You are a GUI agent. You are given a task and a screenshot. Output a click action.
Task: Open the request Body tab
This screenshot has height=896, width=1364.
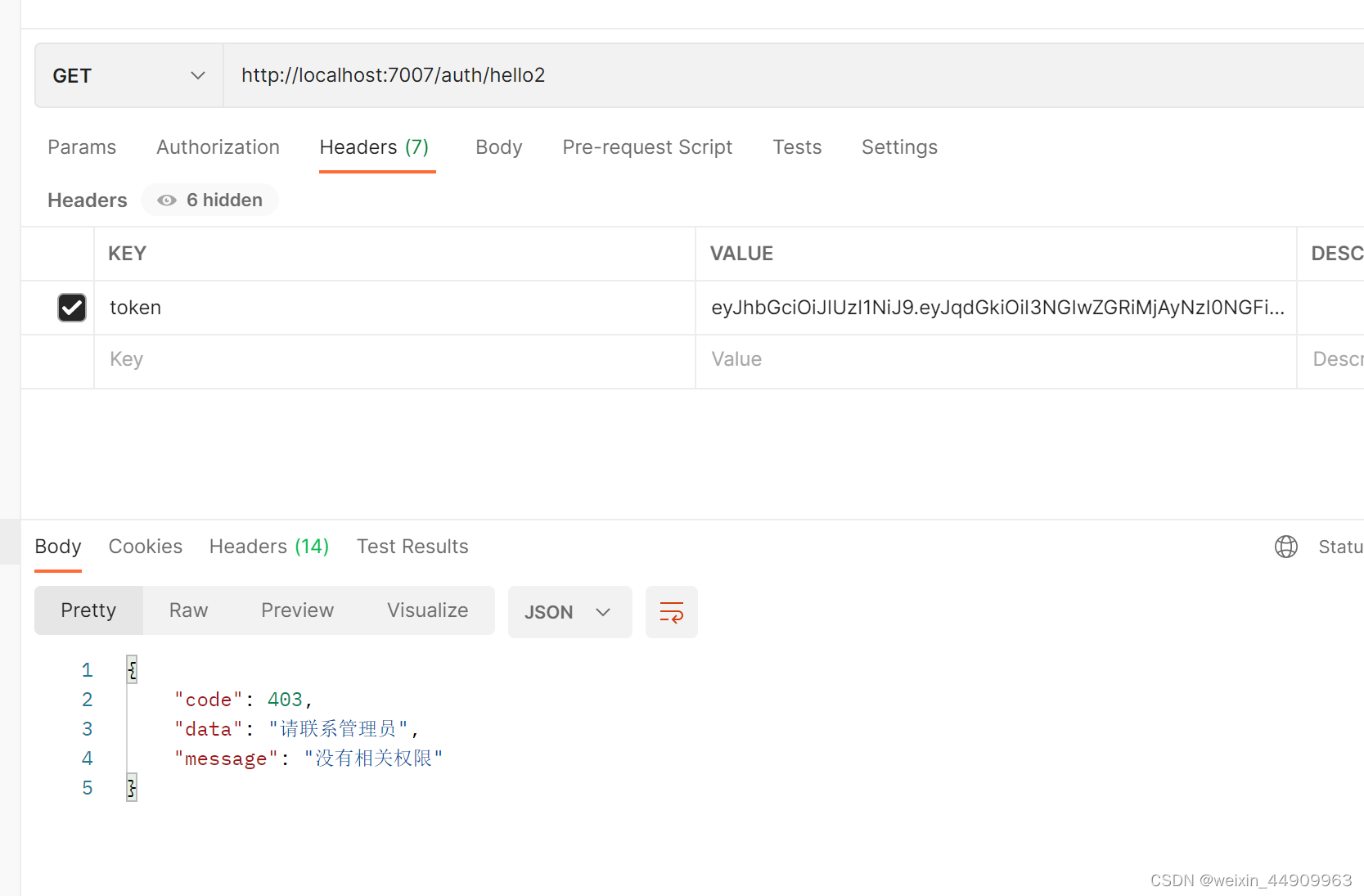[499, 147]
